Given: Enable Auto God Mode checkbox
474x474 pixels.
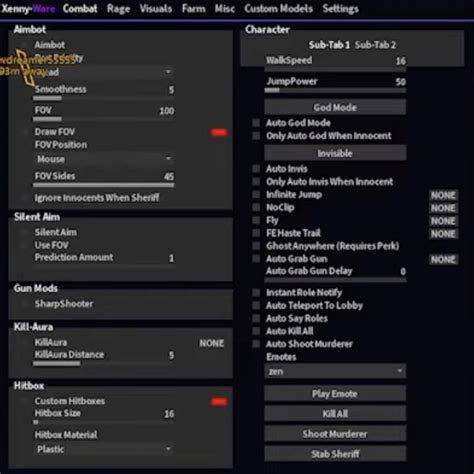Looking at the screenshot, I should (256, 123).
